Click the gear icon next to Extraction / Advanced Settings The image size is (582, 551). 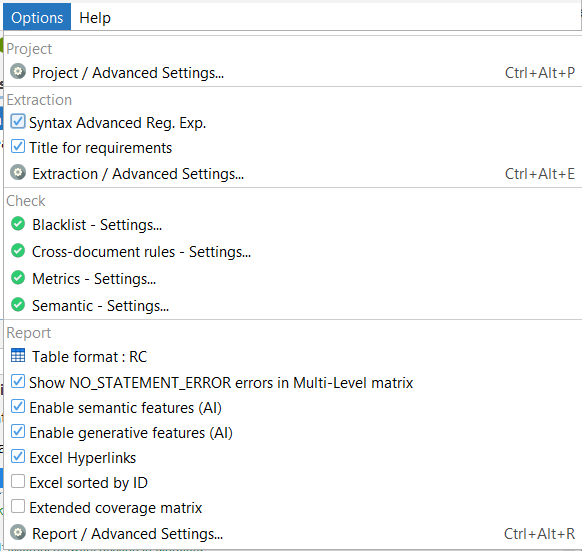18,173
